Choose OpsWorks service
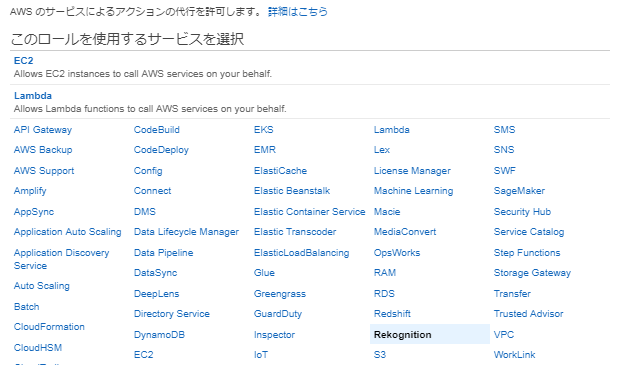This screenshot has width=617, height=365. [x=397, y=253]
